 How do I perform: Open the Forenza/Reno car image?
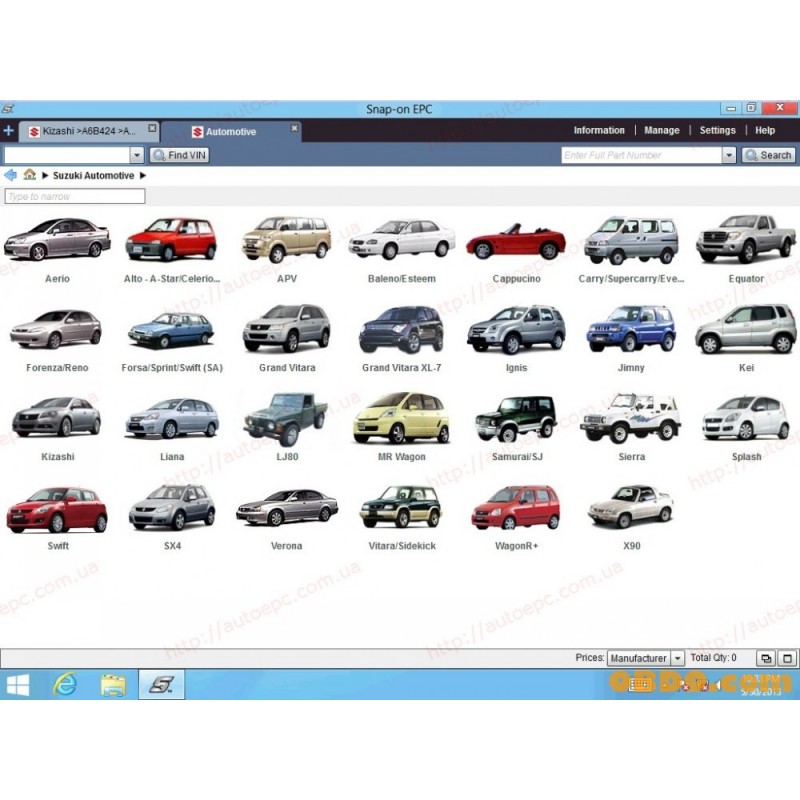click(56, 329)
